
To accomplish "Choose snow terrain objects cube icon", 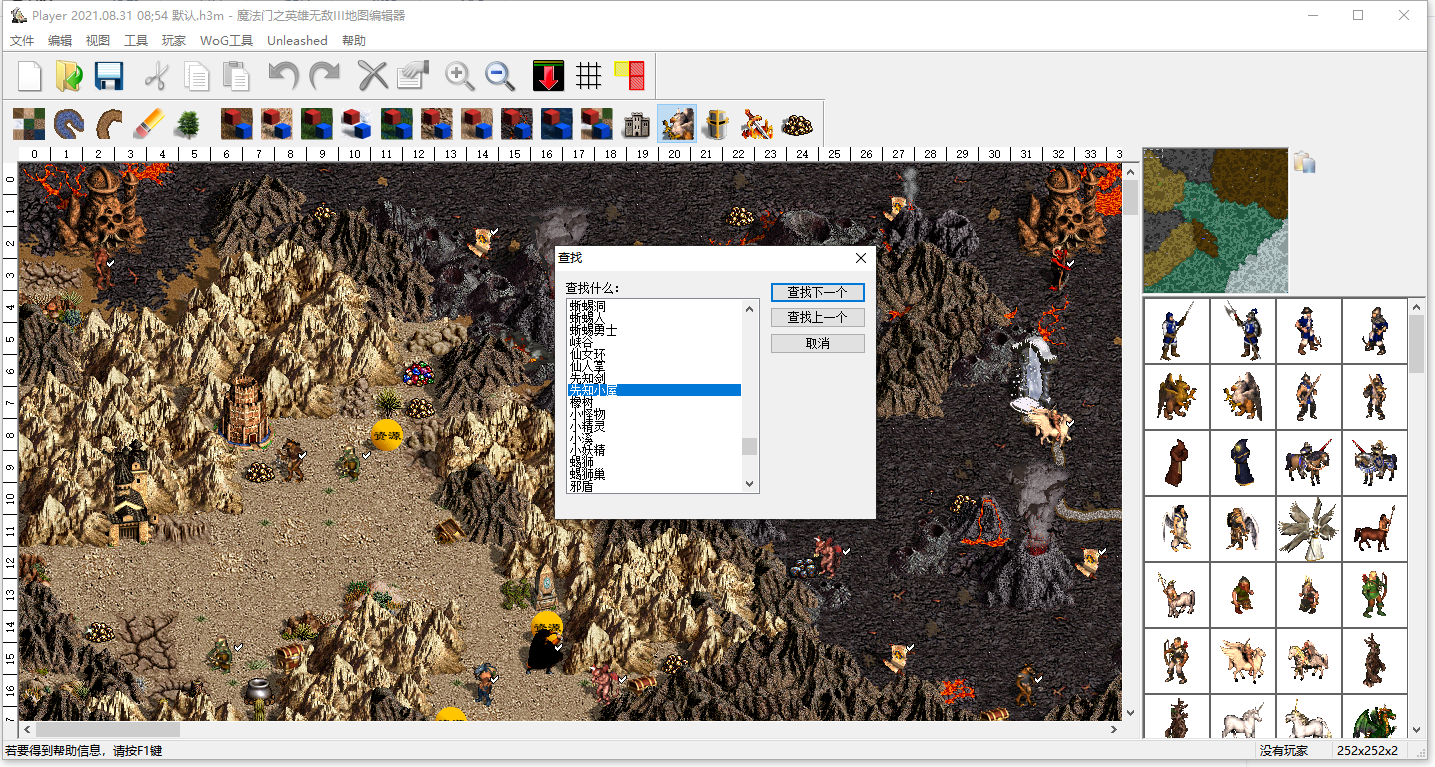I will (357, 124).
